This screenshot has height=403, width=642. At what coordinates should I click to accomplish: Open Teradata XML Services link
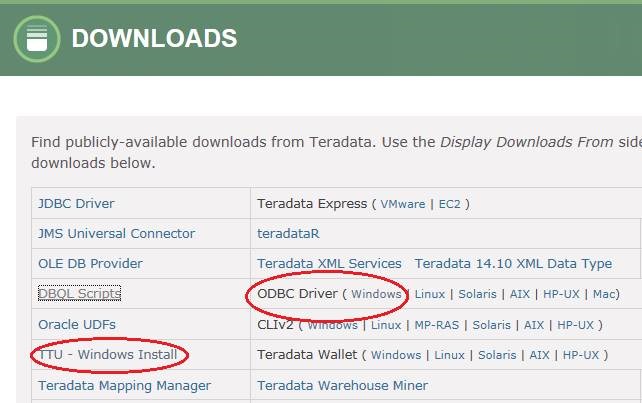(329, 264)
